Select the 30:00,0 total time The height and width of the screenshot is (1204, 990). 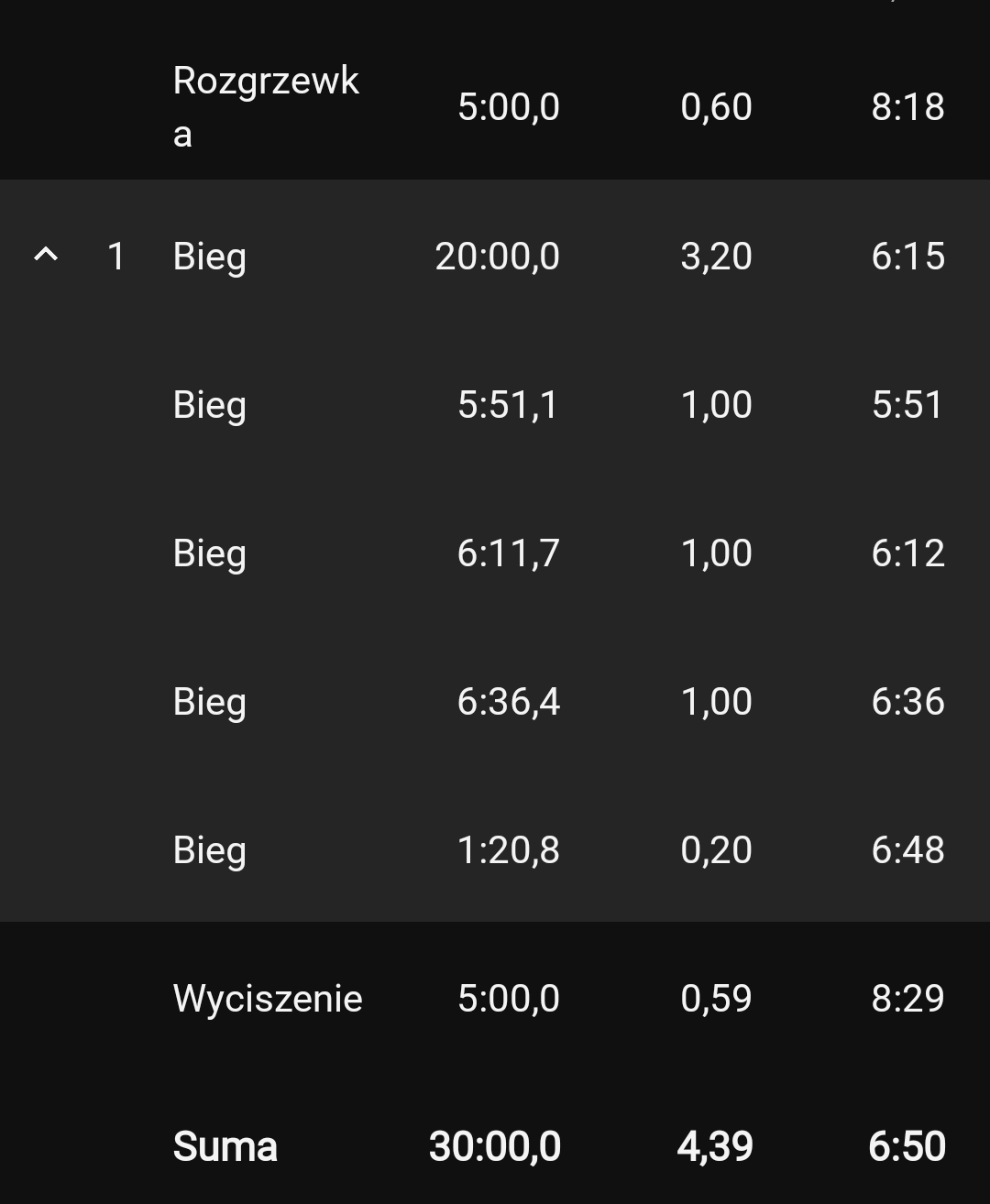495,1147
